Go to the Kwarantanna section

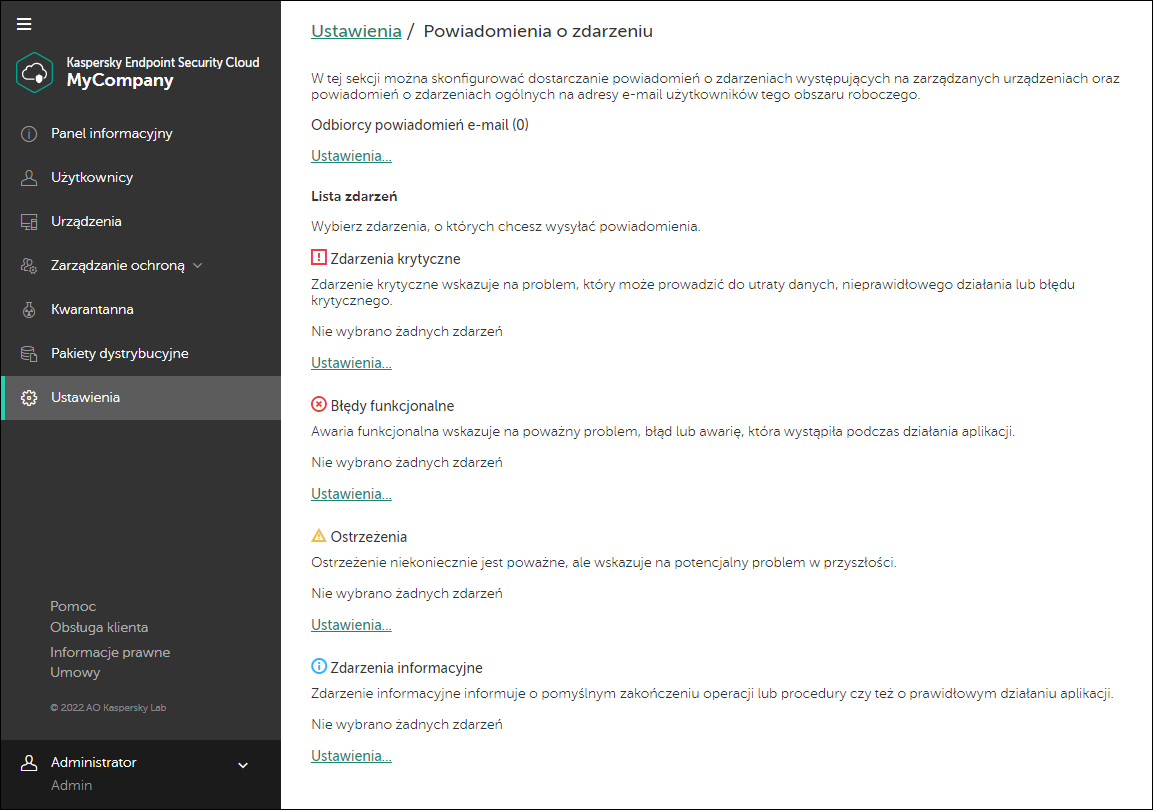click(92, 310)
